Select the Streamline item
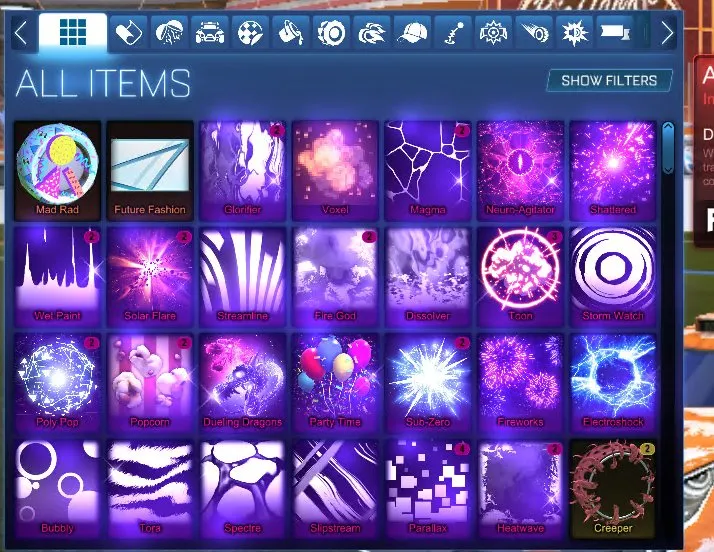This screenshot has width=714, height=552. pos(243,277)
